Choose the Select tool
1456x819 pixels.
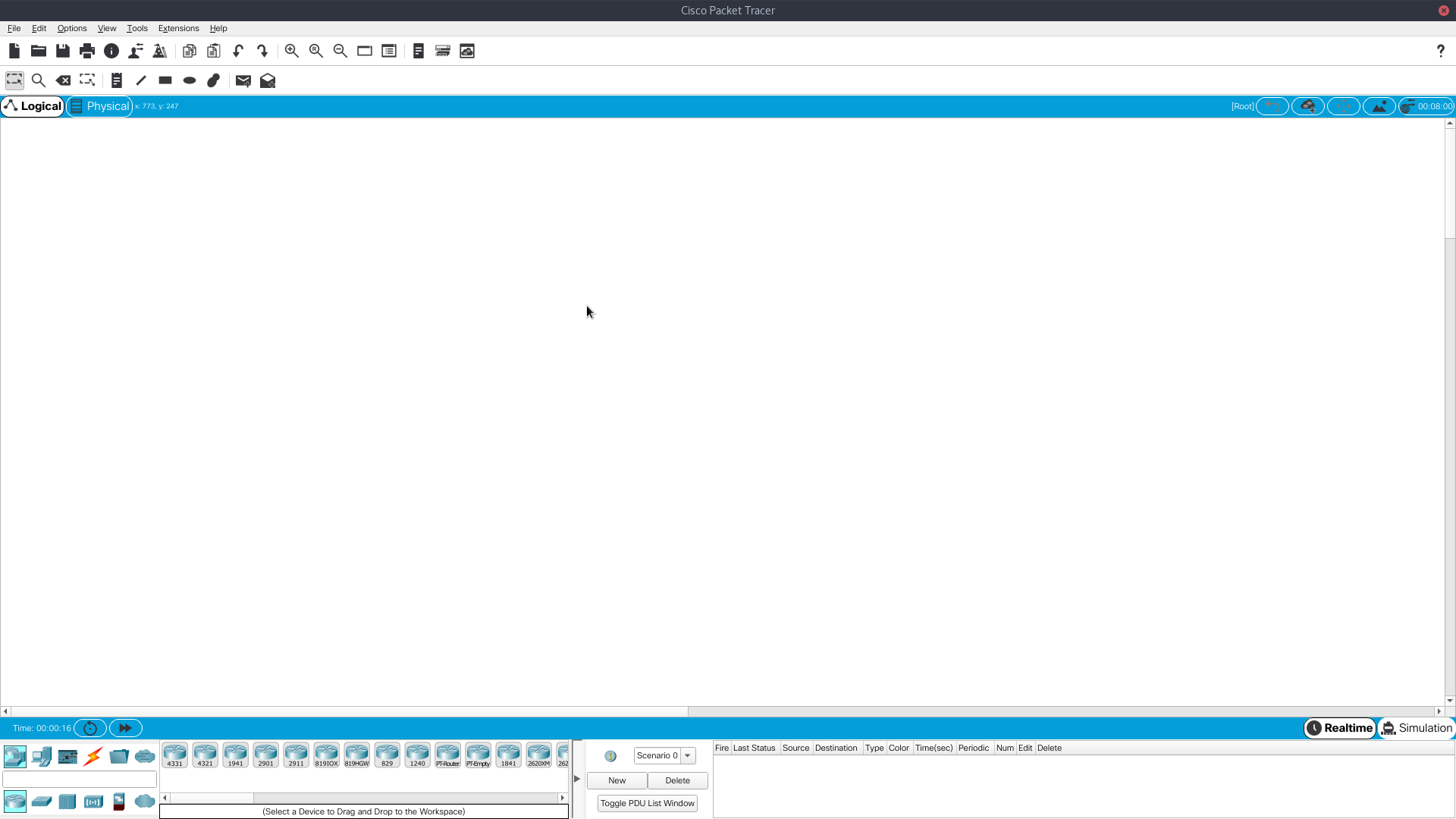pyautogui.click(x=14, y=80)
